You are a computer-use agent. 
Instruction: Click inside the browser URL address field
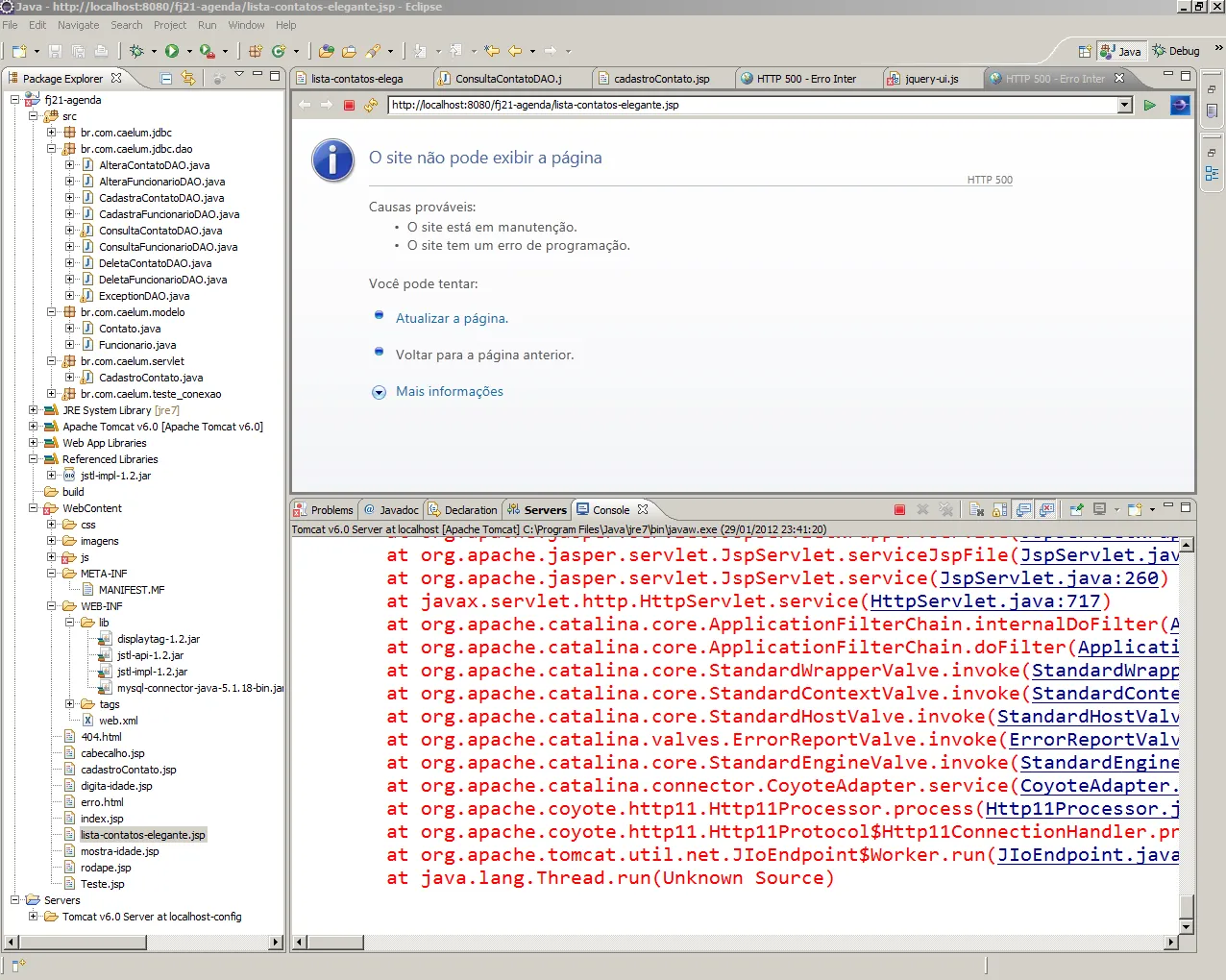749,105
